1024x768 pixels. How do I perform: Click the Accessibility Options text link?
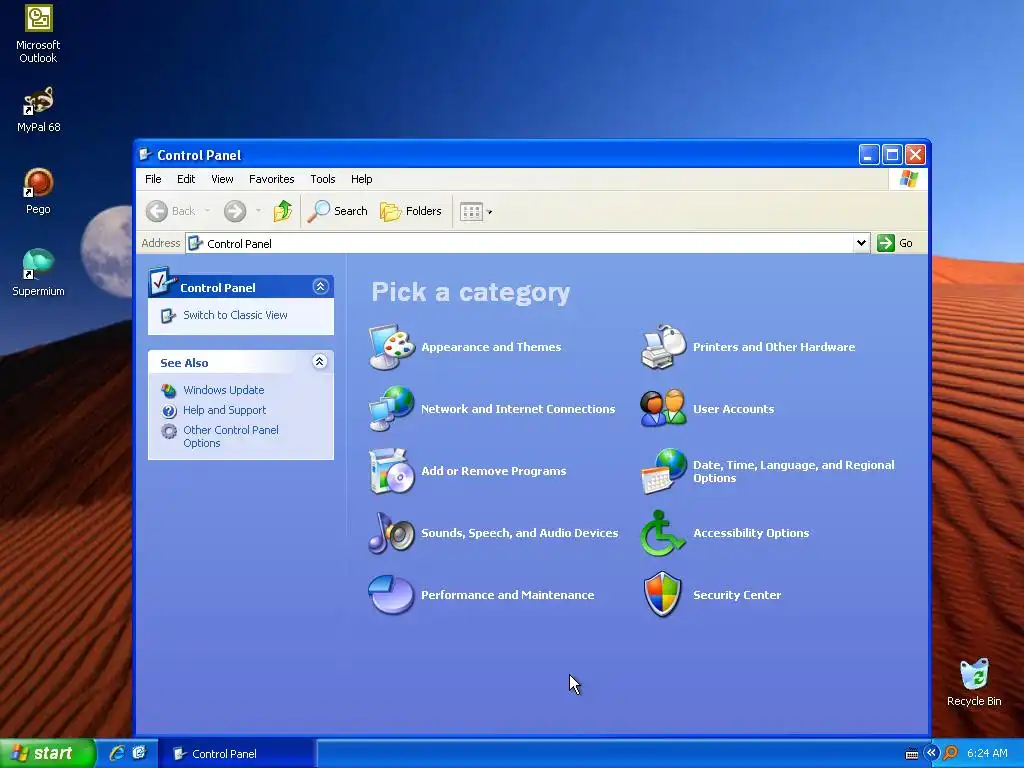point(751,533)
